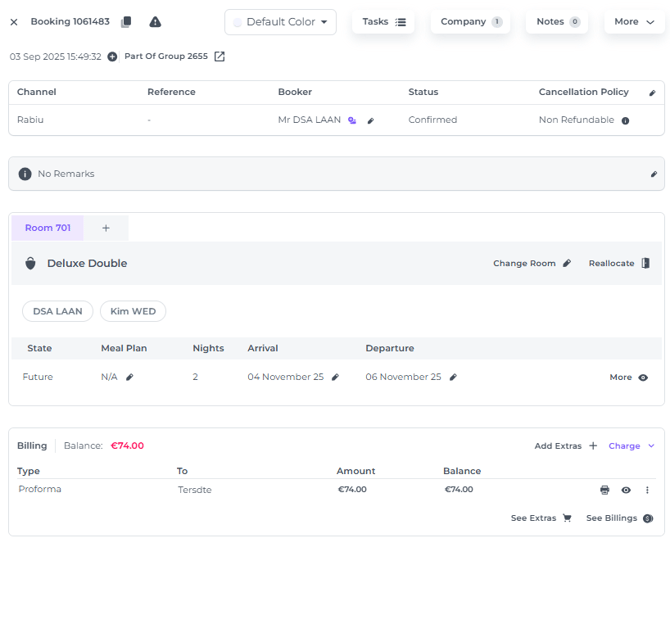Select the Kim WED guest chip
Screen dimensions: 670x624
click(133, 311)
